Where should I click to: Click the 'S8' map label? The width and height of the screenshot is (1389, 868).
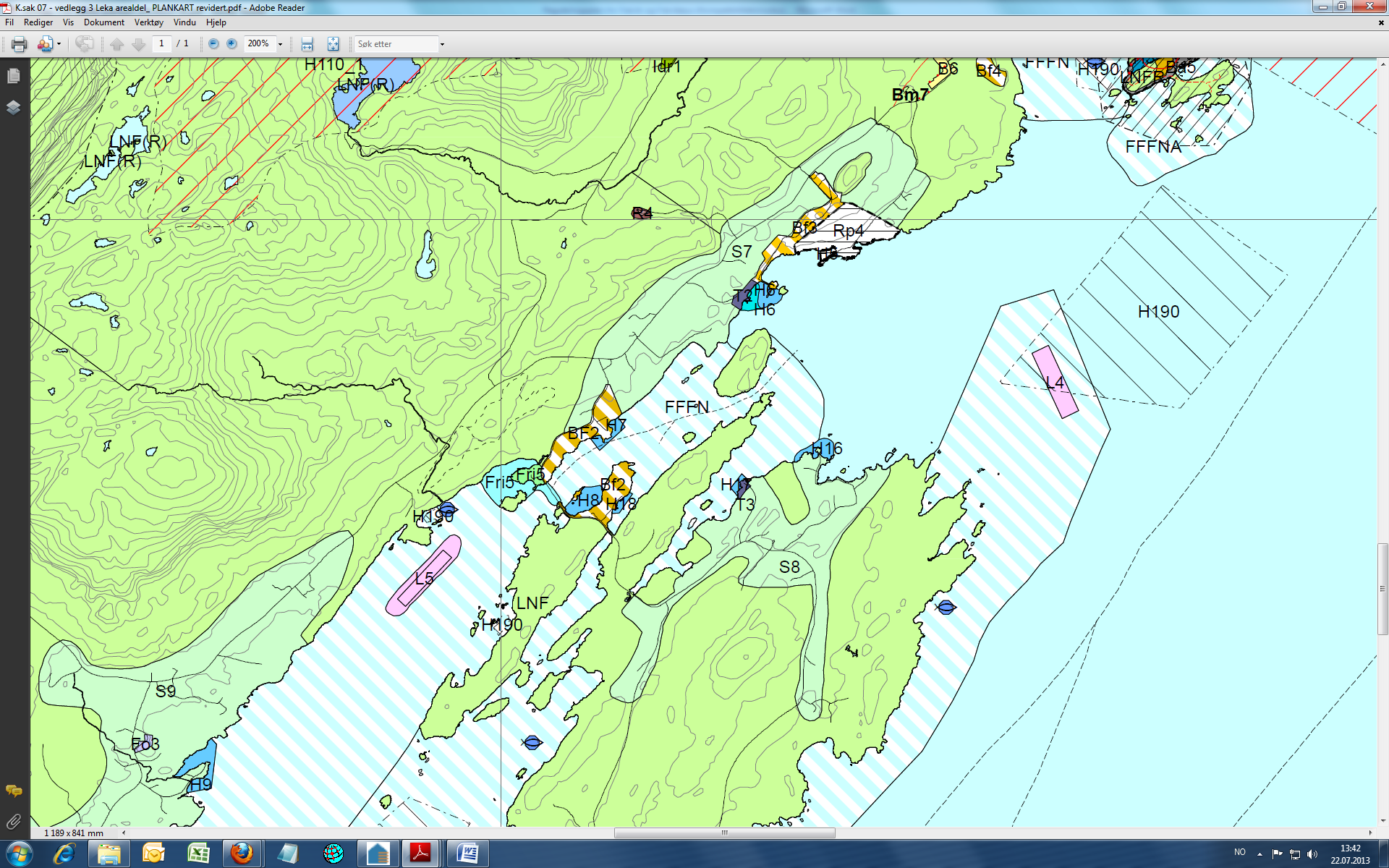[x=789, y=566]
